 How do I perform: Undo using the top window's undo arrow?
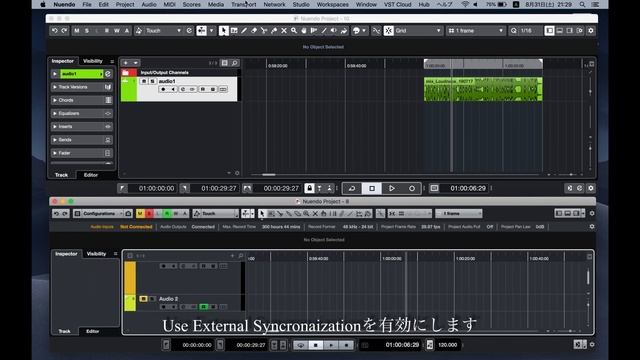[x=55, y=31]
